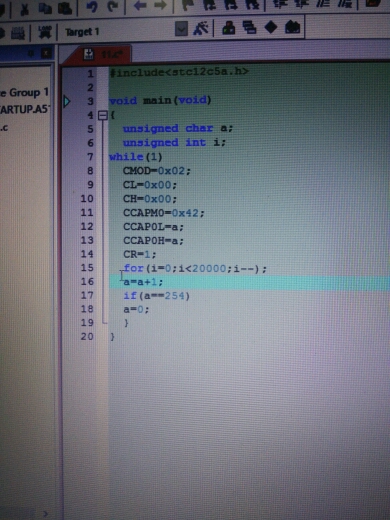Comment out the selection icon
The height and width of the screenshot is (520, 390).
click(x=322, y=3)
